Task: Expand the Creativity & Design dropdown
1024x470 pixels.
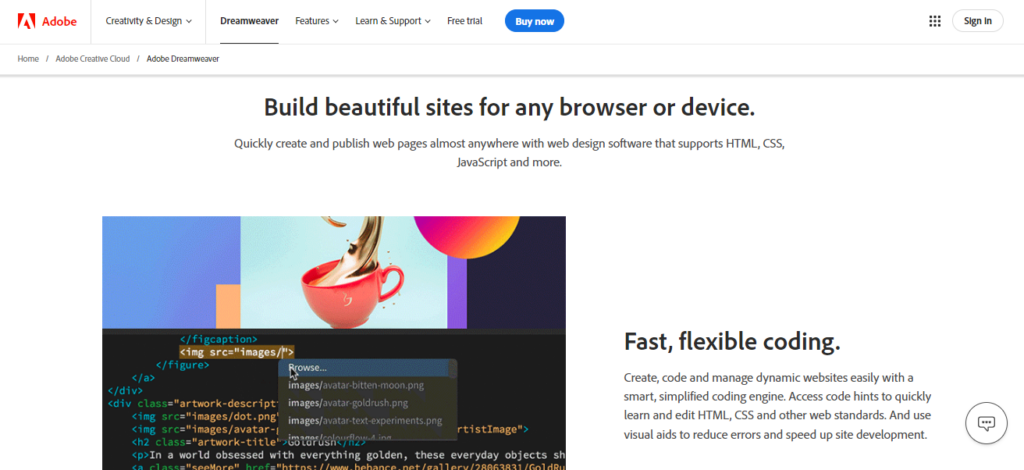Action: (149, 21)
